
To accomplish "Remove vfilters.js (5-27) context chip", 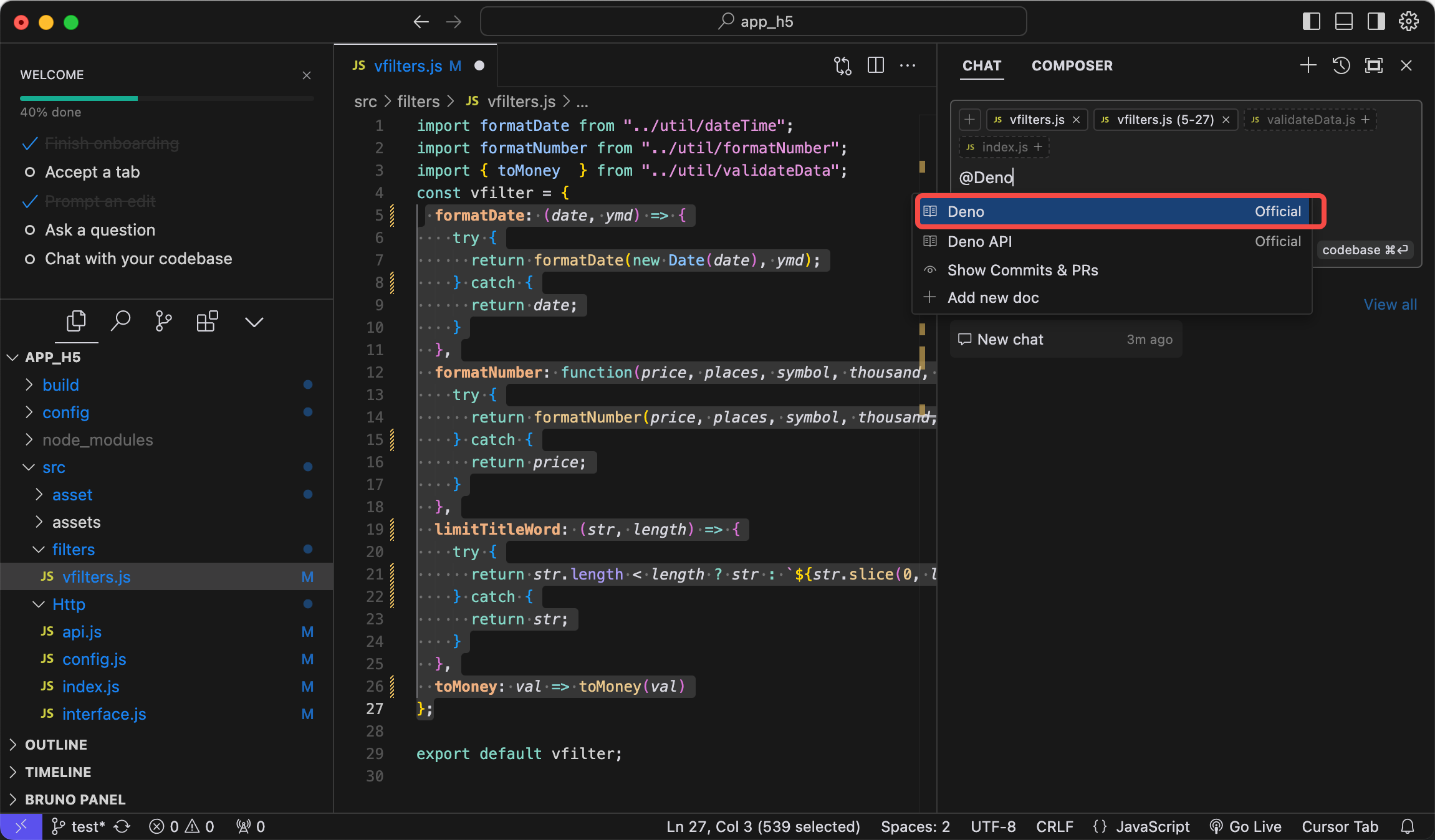I will [1226, 120].
